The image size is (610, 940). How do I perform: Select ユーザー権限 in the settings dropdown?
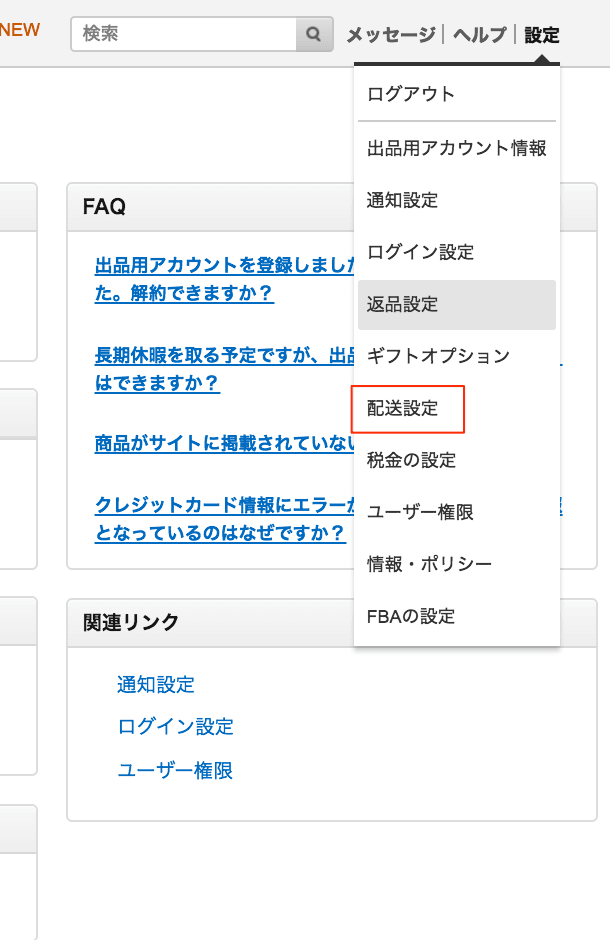point(421,512)
